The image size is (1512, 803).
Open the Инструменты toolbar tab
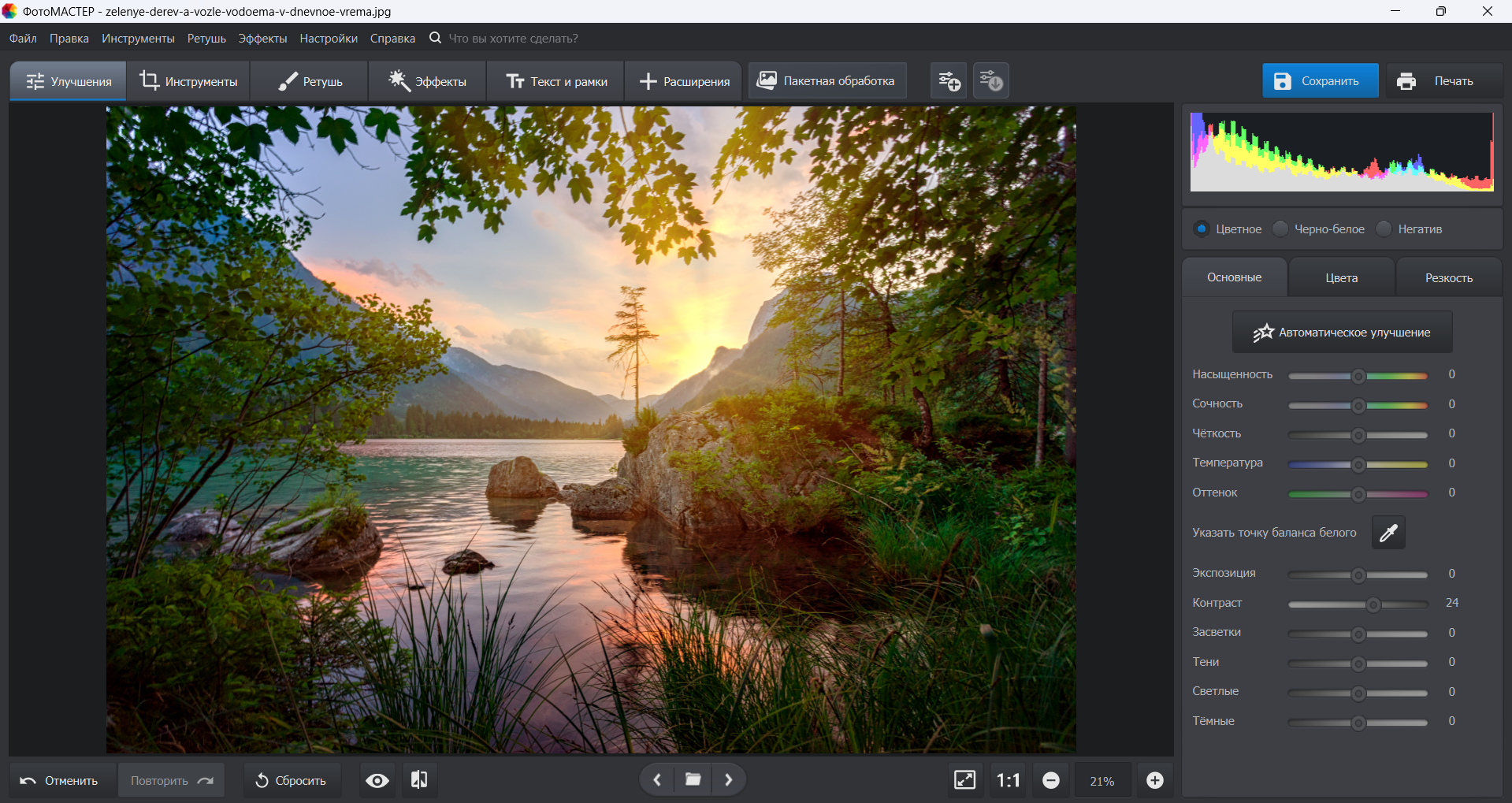[188, 81]
